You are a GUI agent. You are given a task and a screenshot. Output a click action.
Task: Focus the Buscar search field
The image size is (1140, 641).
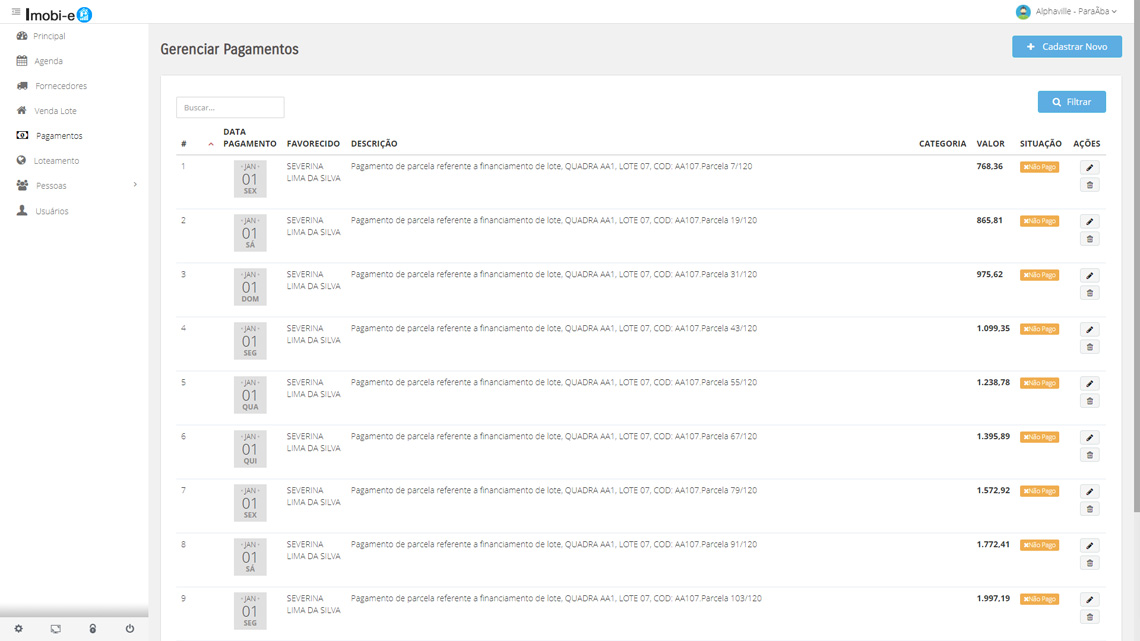click(x=230, y=107)
